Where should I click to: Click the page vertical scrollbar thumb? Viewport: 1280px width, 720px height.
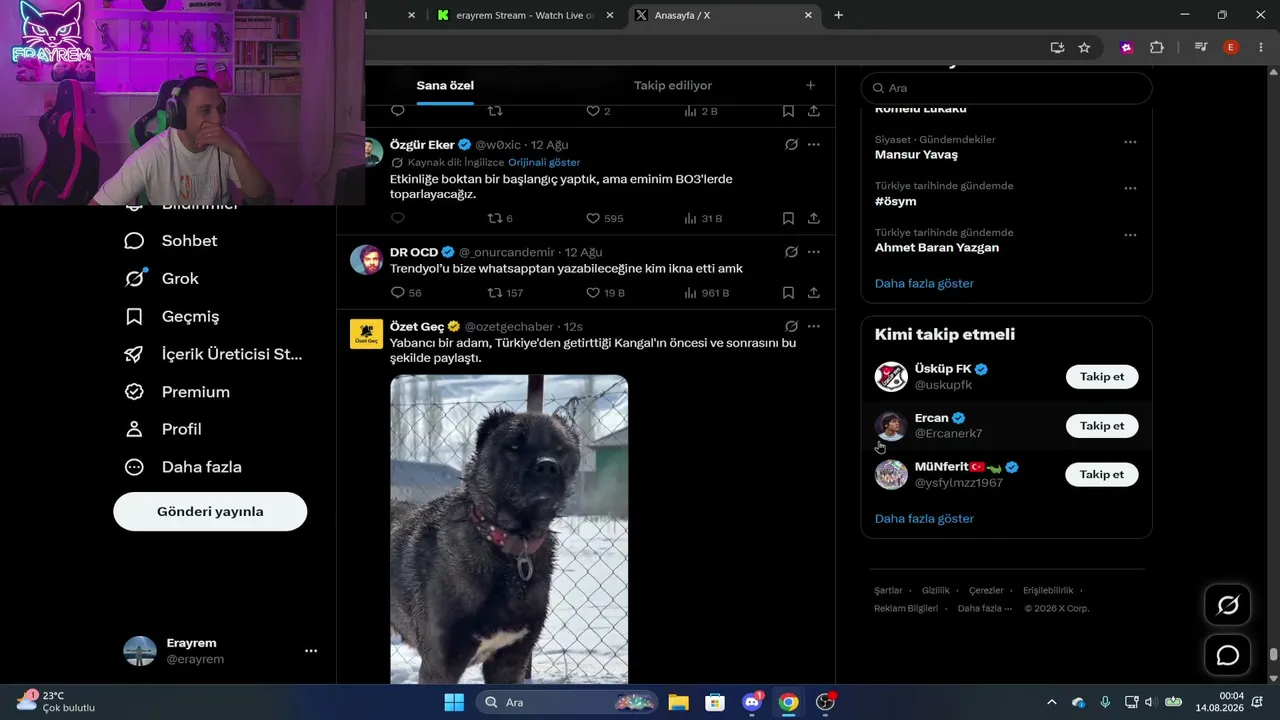pyautogui.click(x=1273, y=655)
